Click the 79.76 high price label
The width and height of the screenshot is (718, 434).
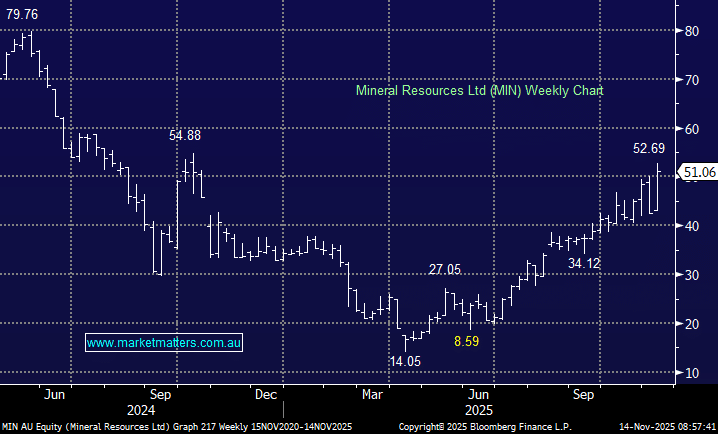tap(21, 14)
